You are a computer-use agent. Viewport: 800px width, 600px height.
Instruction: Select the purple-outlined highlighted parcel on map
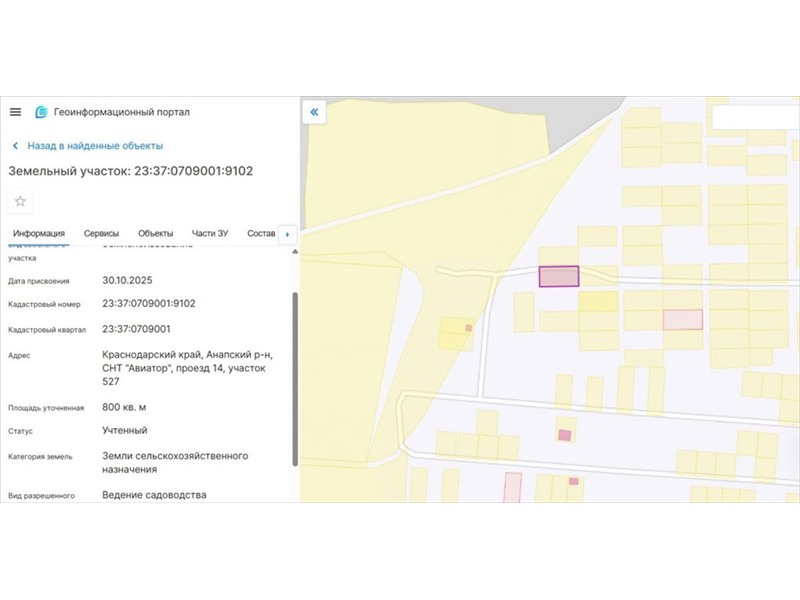coord(559,277)
